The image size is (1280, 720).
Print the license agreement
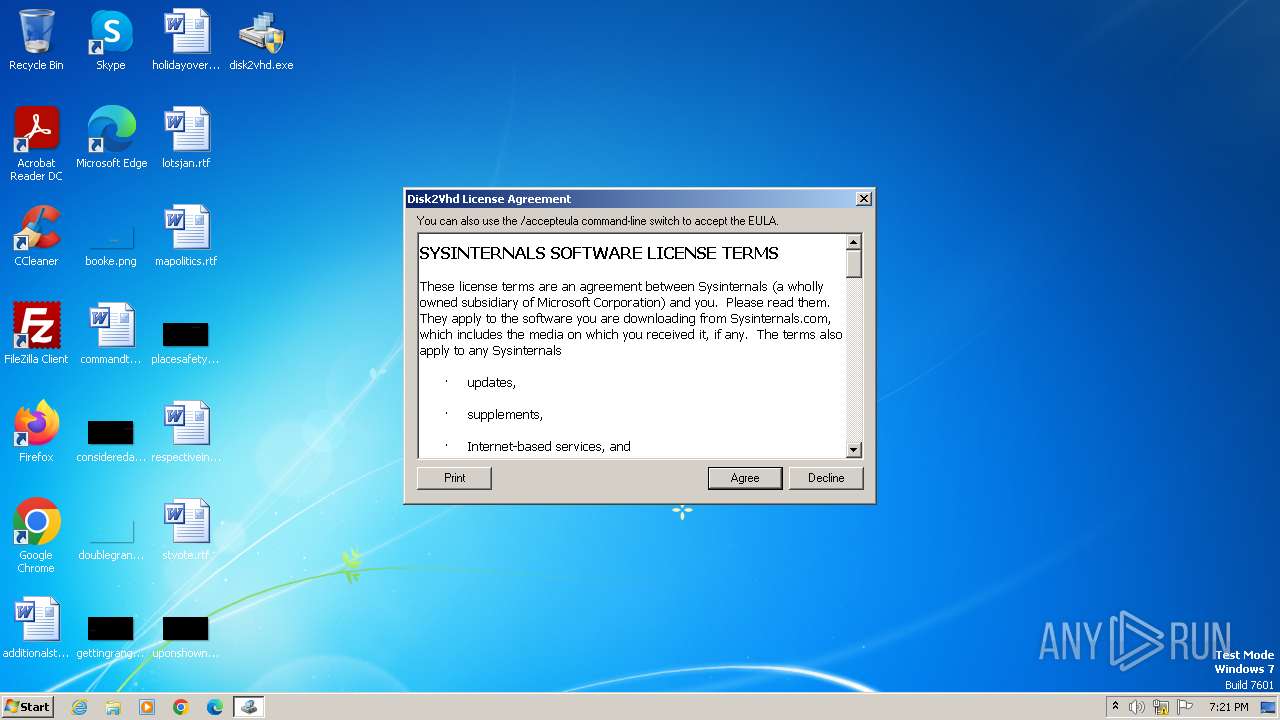(454, 478)
